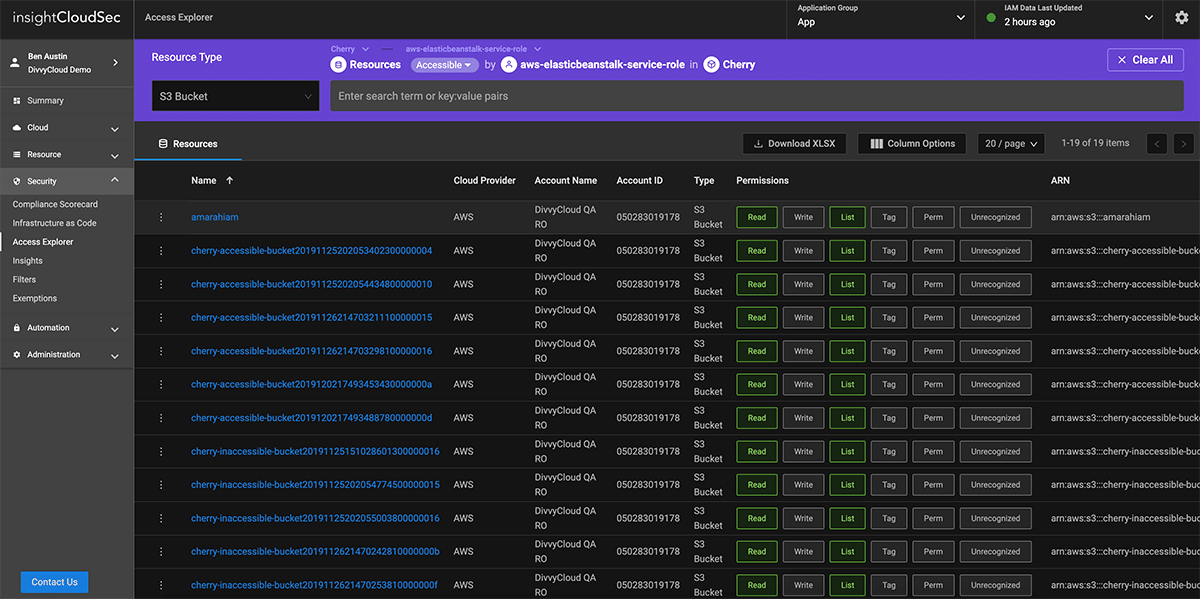The image size is (1200, 599).
Task: Open Exemptions page
Action: pos(35,298)
